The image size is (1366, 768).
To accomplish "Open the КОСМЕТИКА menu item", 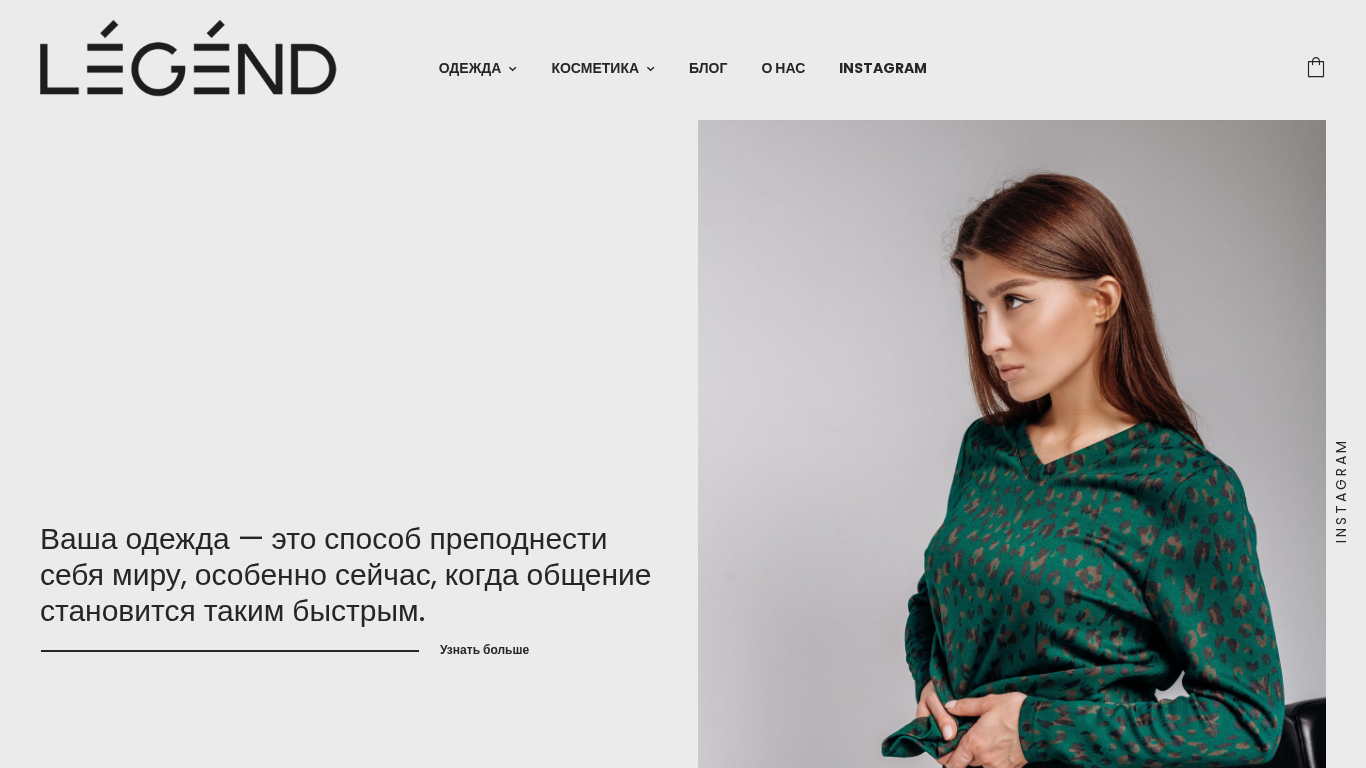I will (x=595, y=68).
